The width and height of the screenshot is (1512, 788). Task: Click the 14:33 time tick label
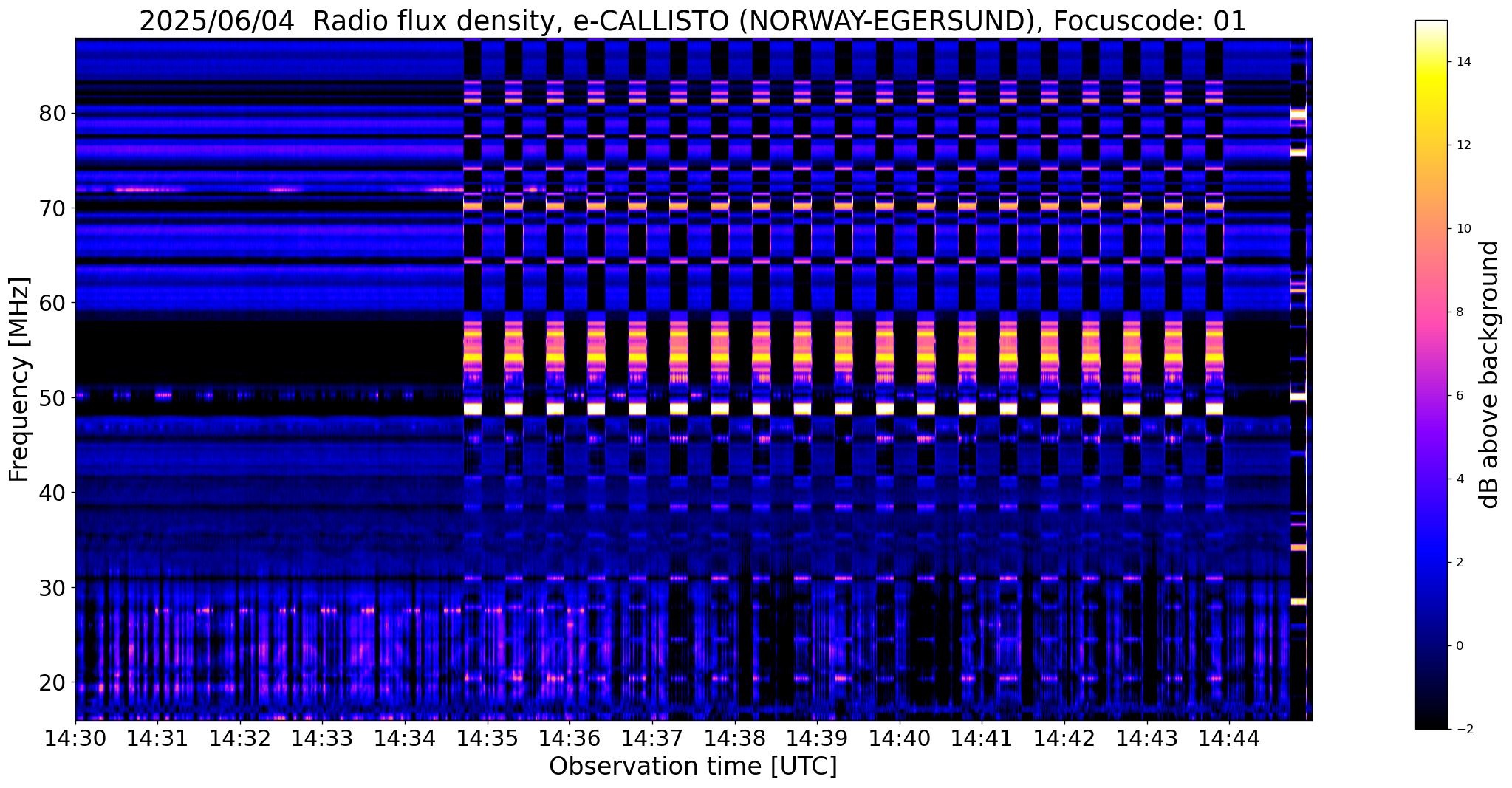pyautogui.click(x=323, y=739)
